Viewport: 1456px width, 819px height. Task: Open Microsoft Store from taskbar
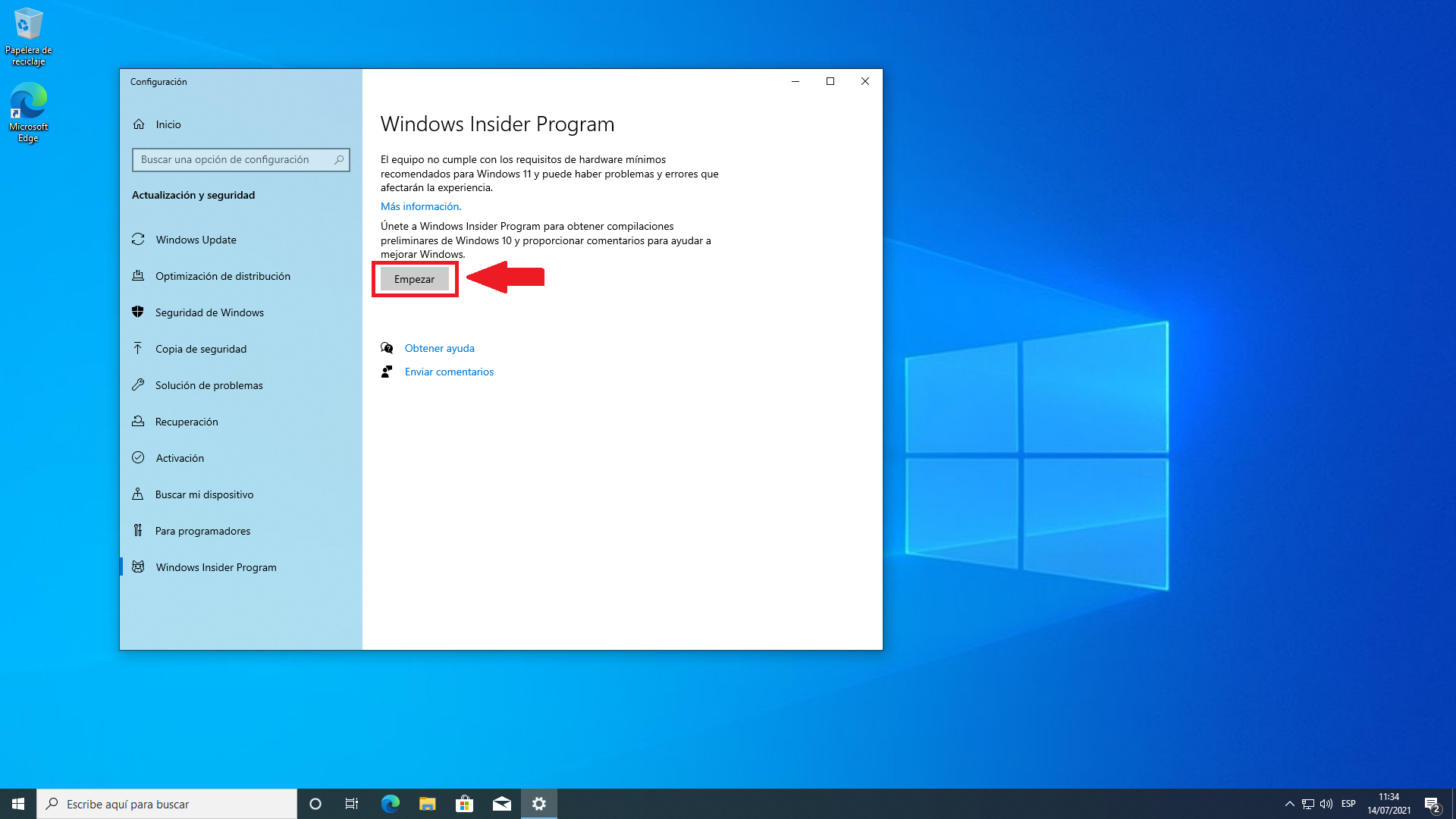tap(464, 804)
